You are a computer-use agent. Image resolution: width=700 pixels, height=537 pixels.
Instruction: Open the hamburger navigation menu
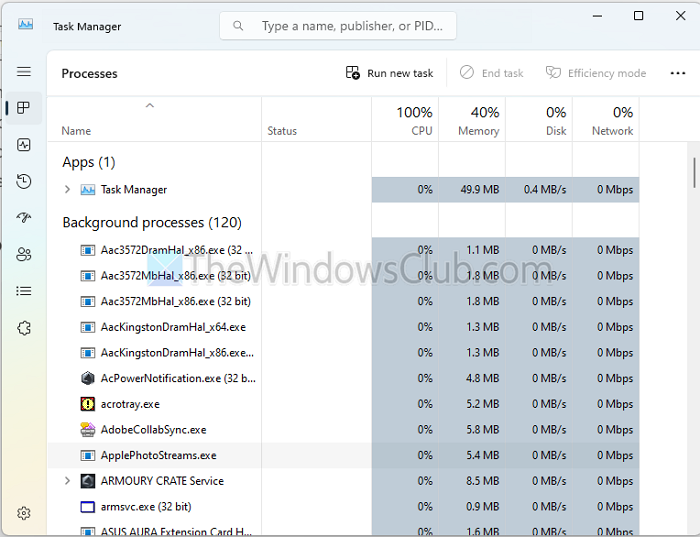pos(24,71)
